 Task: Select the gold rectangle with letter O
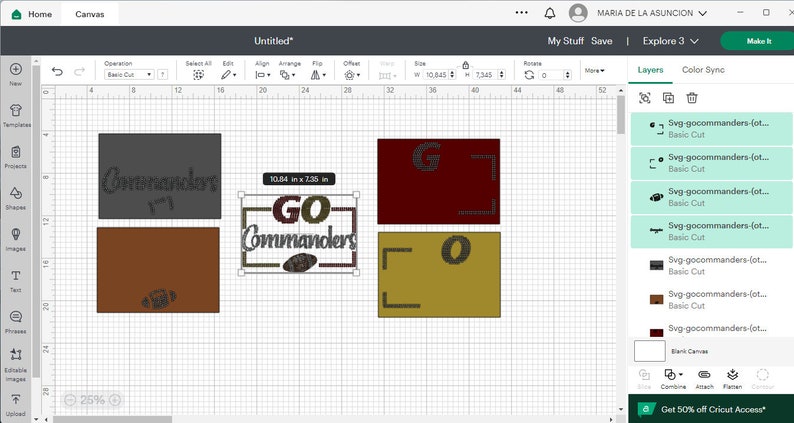[x=439, y=275]
